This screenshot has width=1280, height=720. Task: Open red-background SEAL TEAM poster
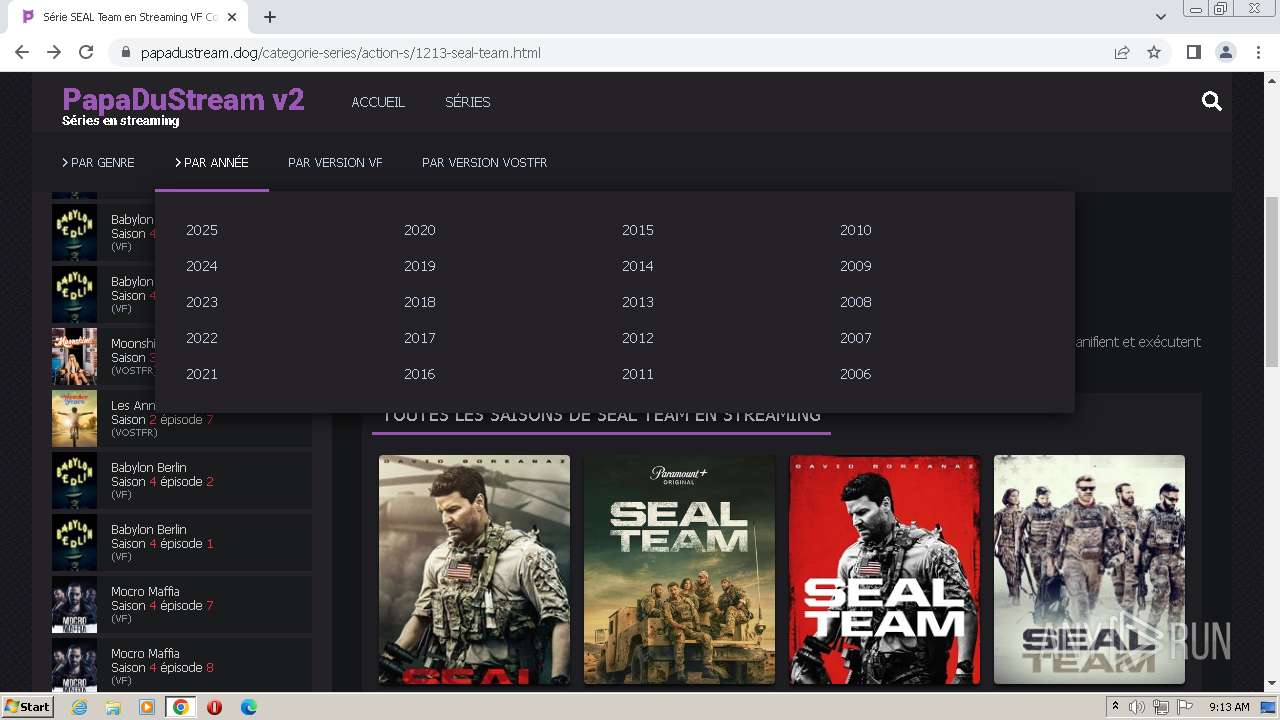tap(885, 570)
